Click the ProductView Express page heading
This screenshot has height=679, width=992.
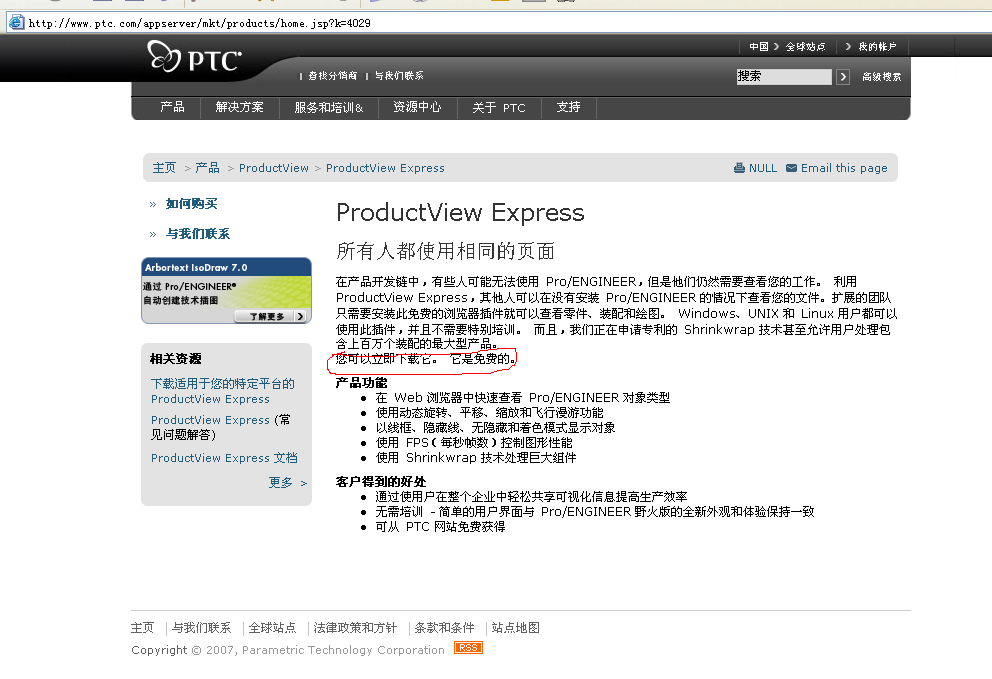(x=460, y=213)
